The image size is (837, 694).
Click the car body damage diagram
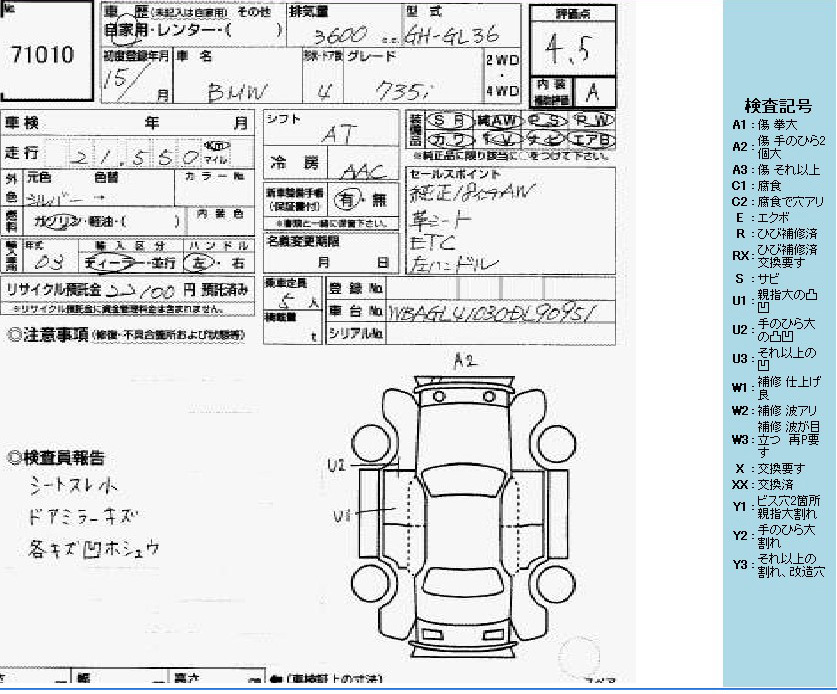(x=463, y=516)
